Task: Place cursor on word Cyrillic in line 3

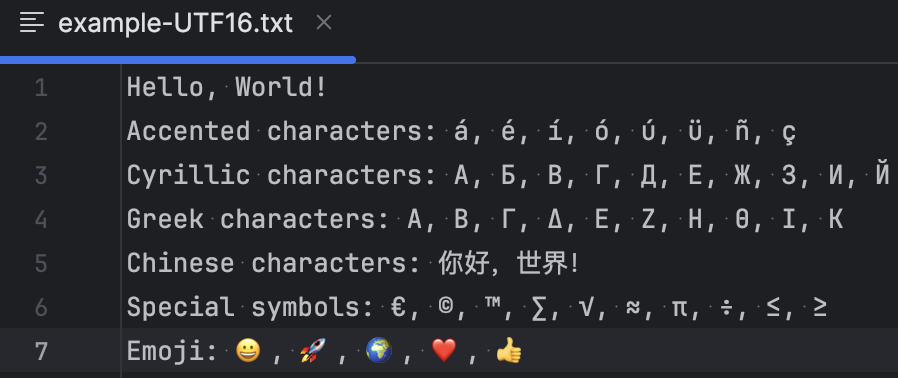Action: coord(188,176)
